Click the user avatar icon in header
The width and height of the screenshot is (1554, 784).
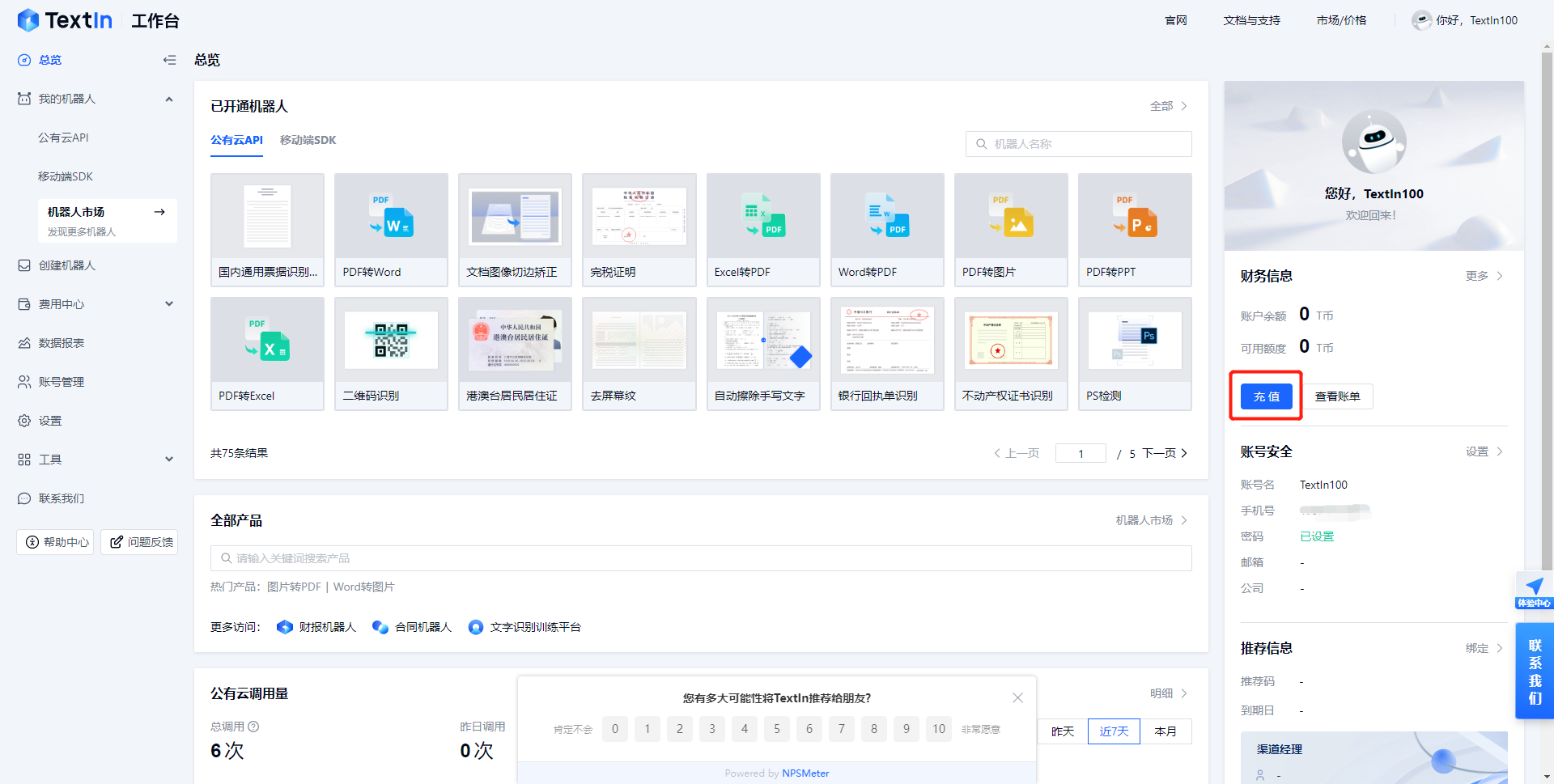click(x=1421, y=20)
